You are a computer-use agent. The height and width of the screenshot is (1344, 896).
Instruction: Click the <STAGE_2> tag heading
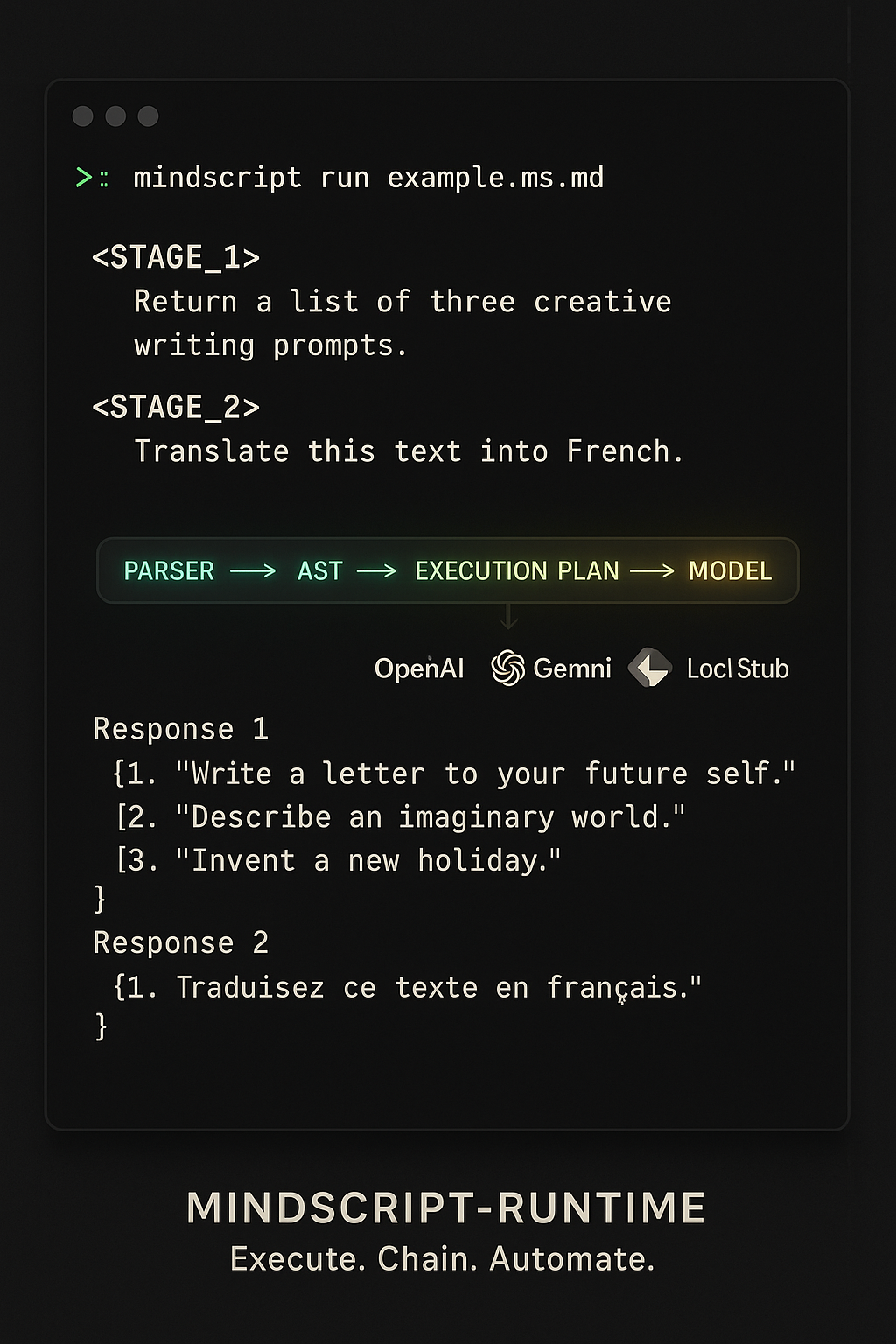point(176,408)
